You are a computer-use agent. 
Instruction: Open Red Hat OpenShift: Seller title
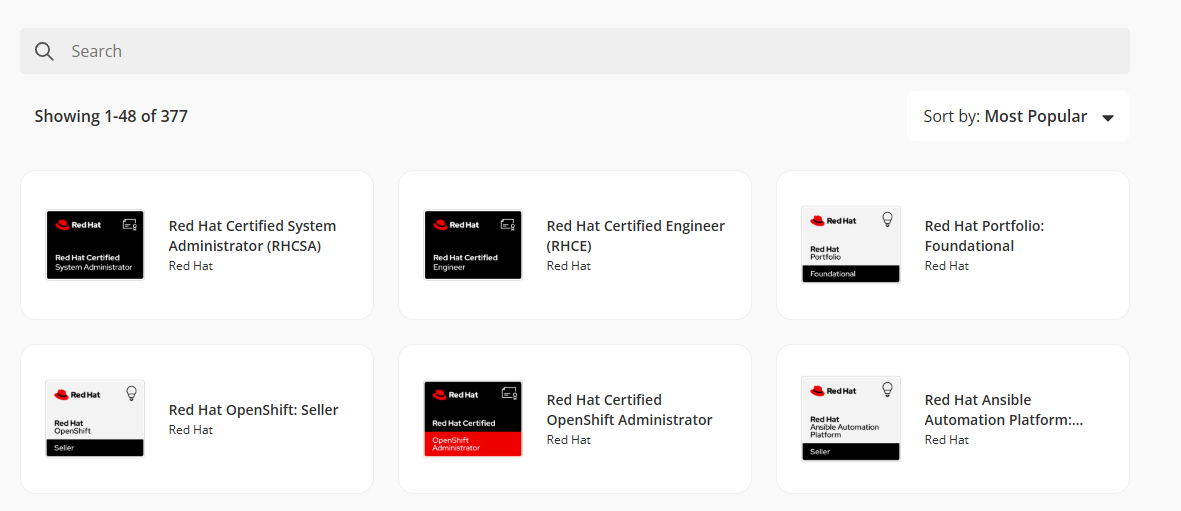pyautogui.click(x=254, y=410)
